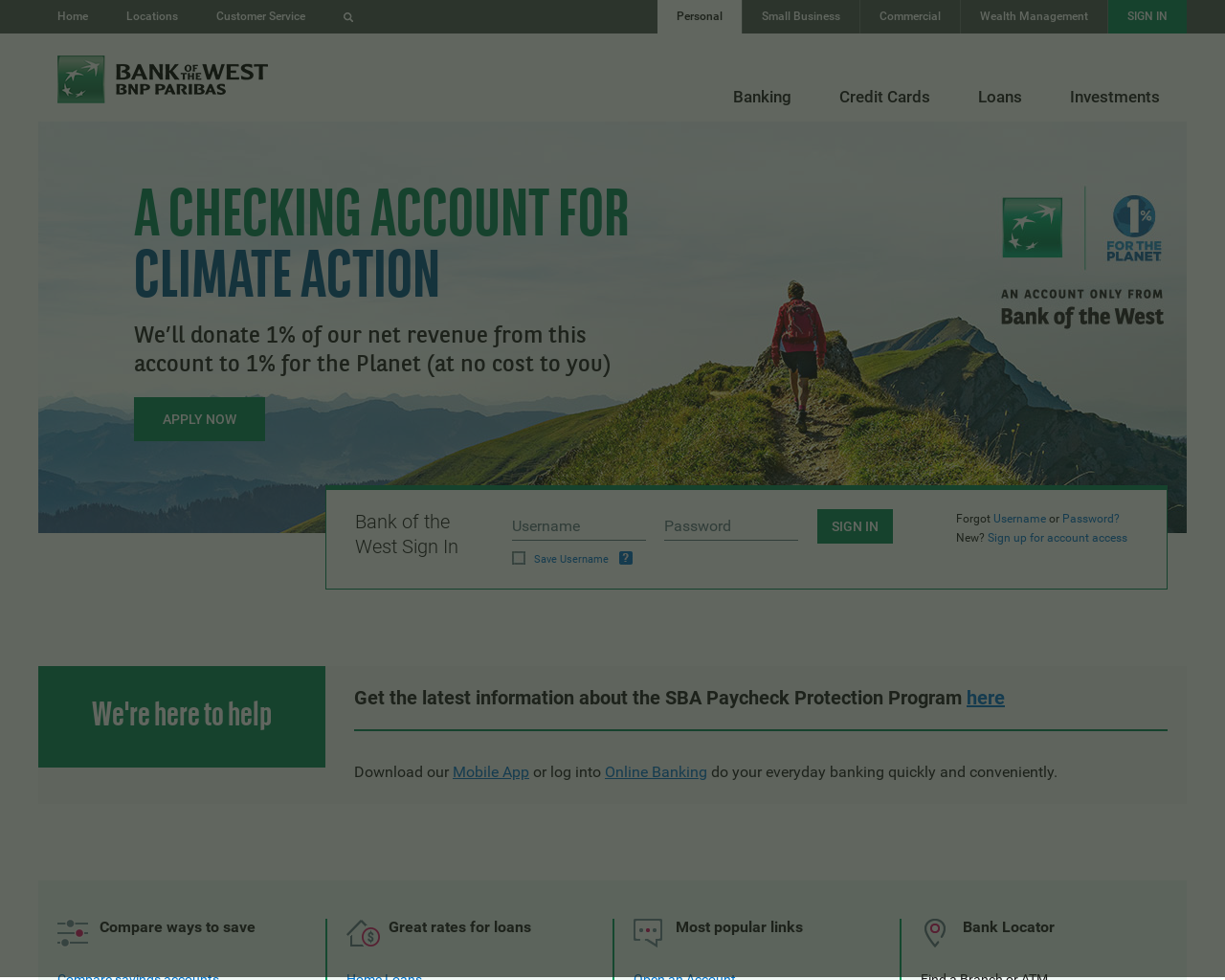This screenshot has height=980, width=1225.
Task: Click the 'We're here to help' green banner
Action: tap(182, 717)
